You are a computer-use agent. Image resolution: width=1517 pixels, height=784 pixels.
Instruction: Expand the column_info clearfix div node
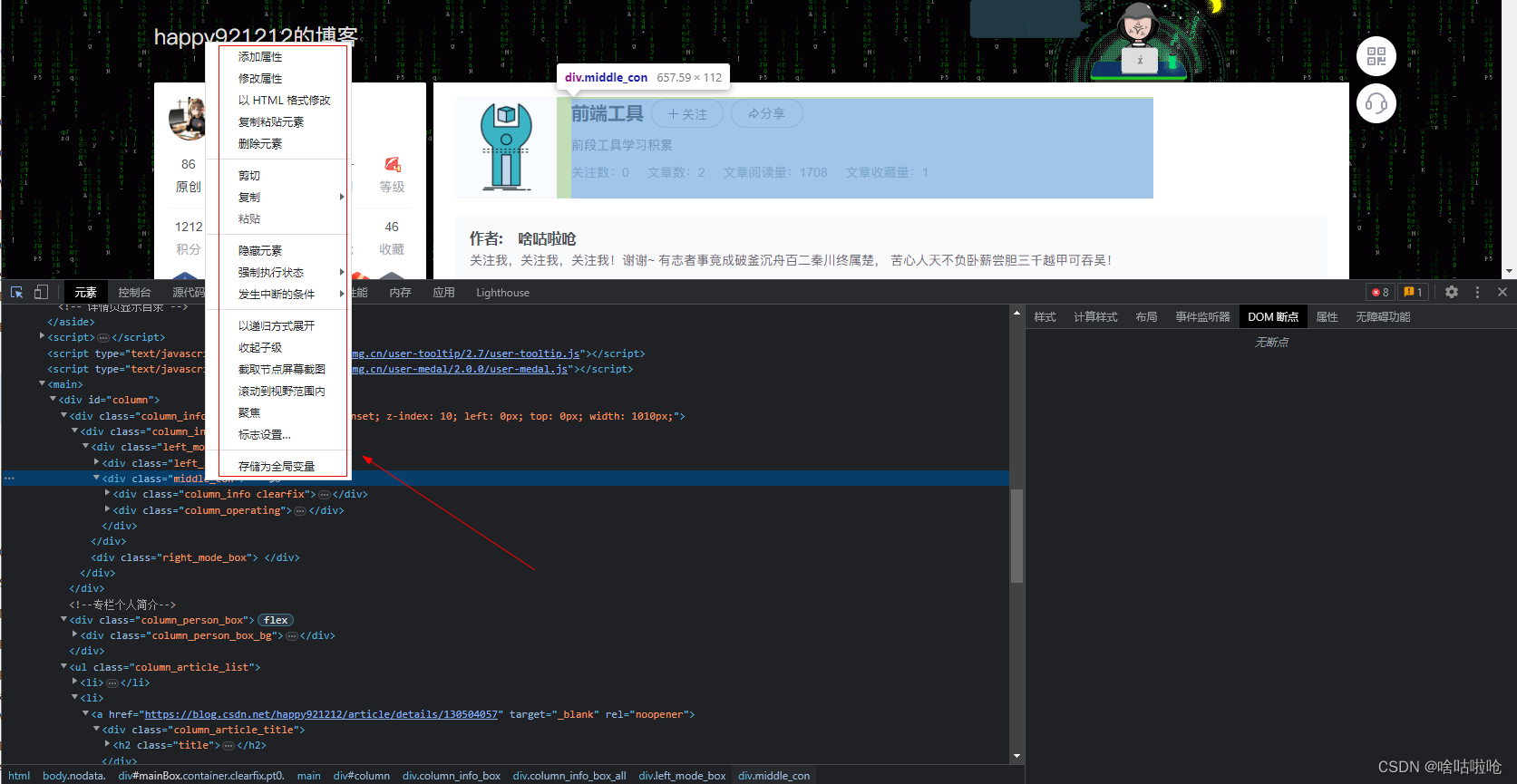[x=107, y=494]
